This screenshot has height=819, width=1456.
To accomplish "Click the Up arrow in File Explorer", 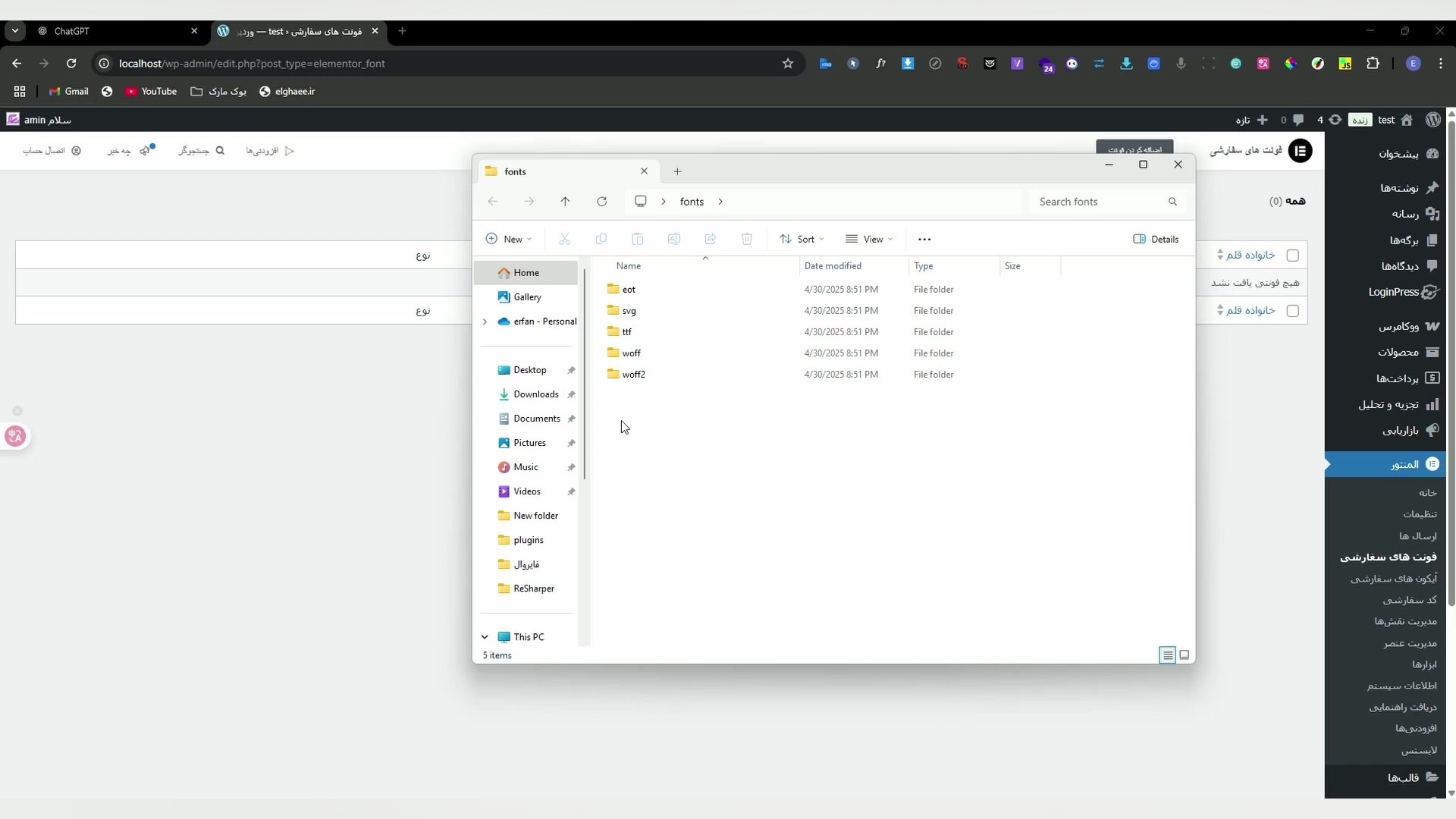I will 565,202.
